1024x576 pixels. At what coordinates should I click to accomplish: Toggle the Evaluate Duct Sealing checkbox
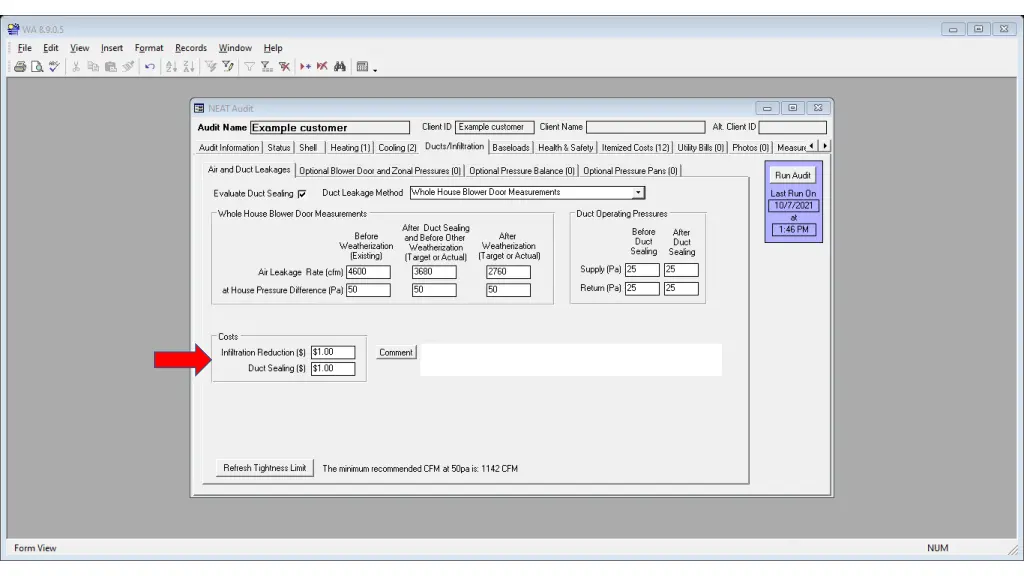coord(302,194)
